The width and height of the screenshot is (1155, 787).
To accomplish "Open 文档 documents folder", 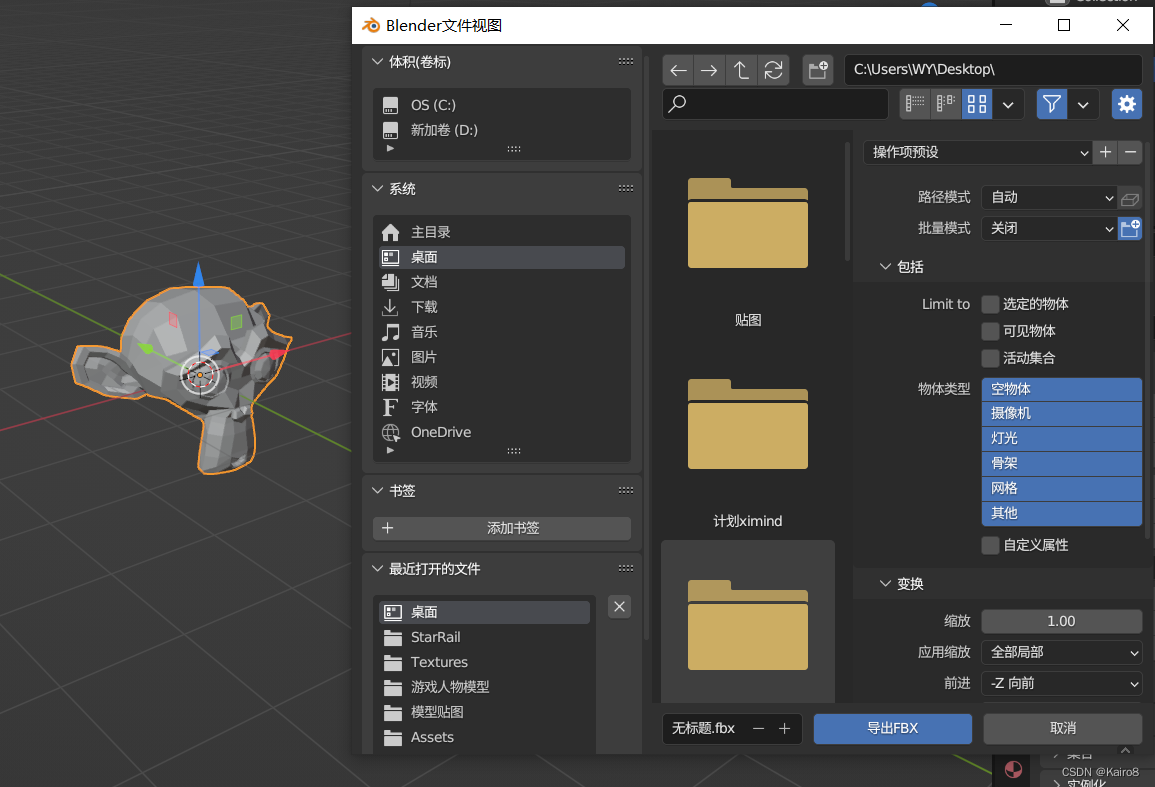I will (502, 282).
